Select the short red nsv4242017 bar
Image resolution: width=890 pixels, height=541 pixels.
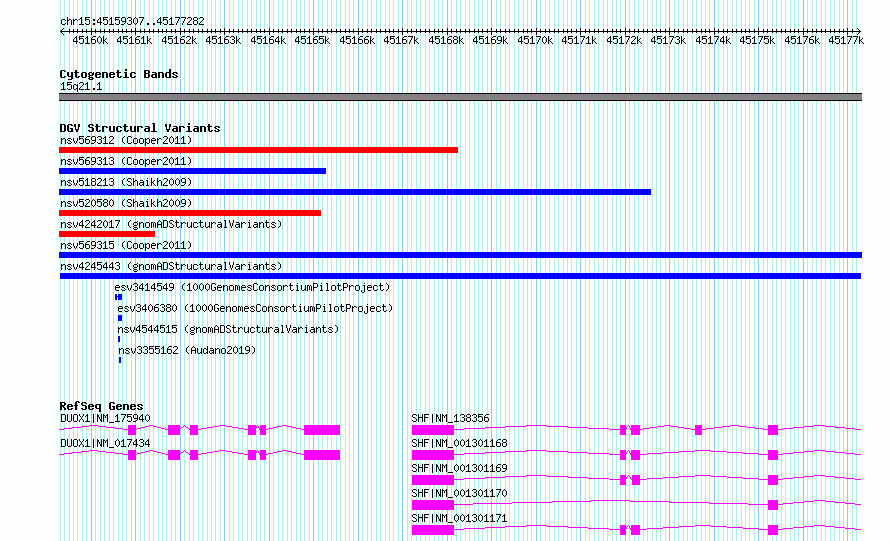(x=107, y=234)
